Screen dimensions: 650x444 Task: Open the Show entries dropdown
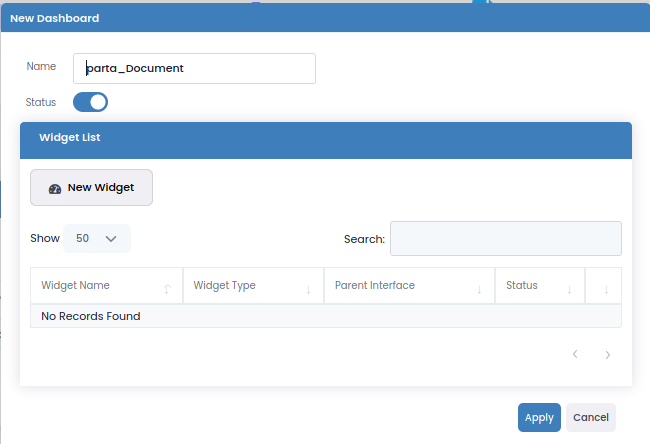tap(97, 239)
